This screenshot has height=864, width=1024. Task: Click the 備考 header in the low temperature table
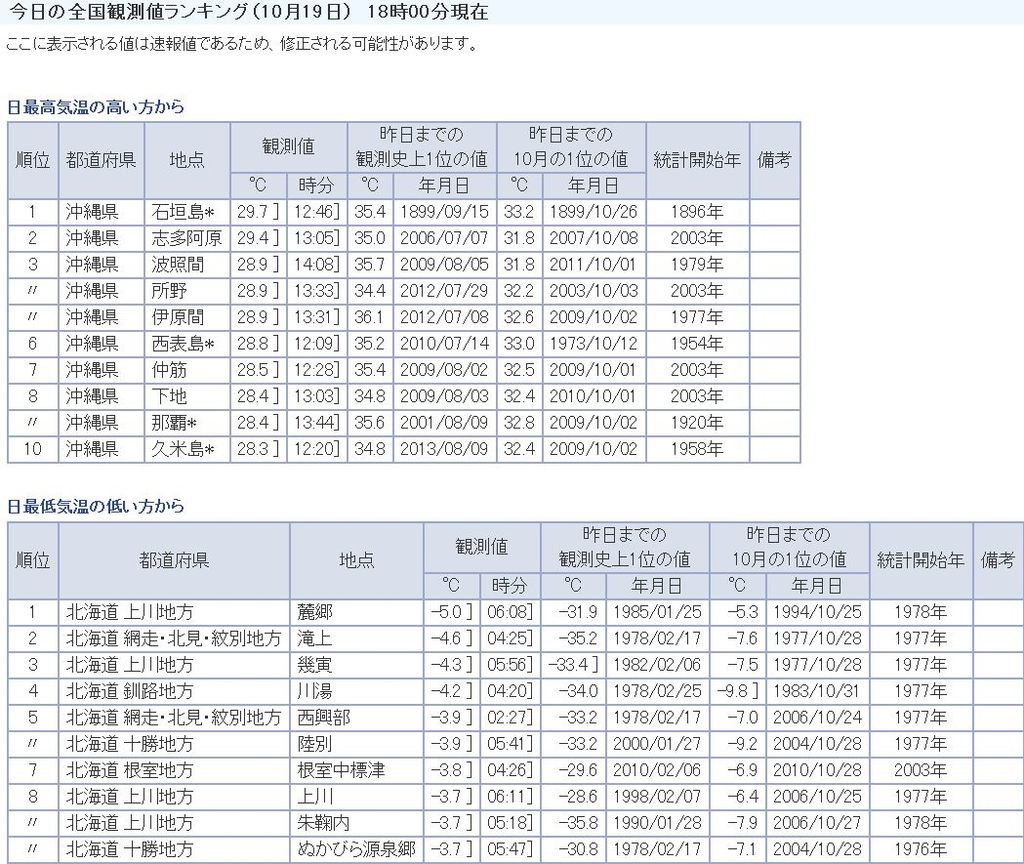[x=997, y=560]
